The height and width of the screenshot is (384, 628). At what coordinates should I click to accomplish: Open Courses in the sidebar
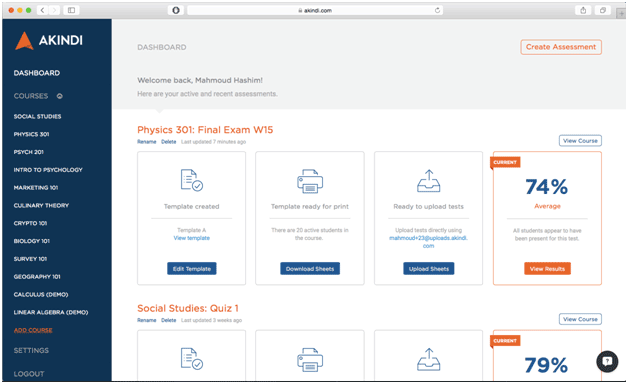(x=31, y=96)
